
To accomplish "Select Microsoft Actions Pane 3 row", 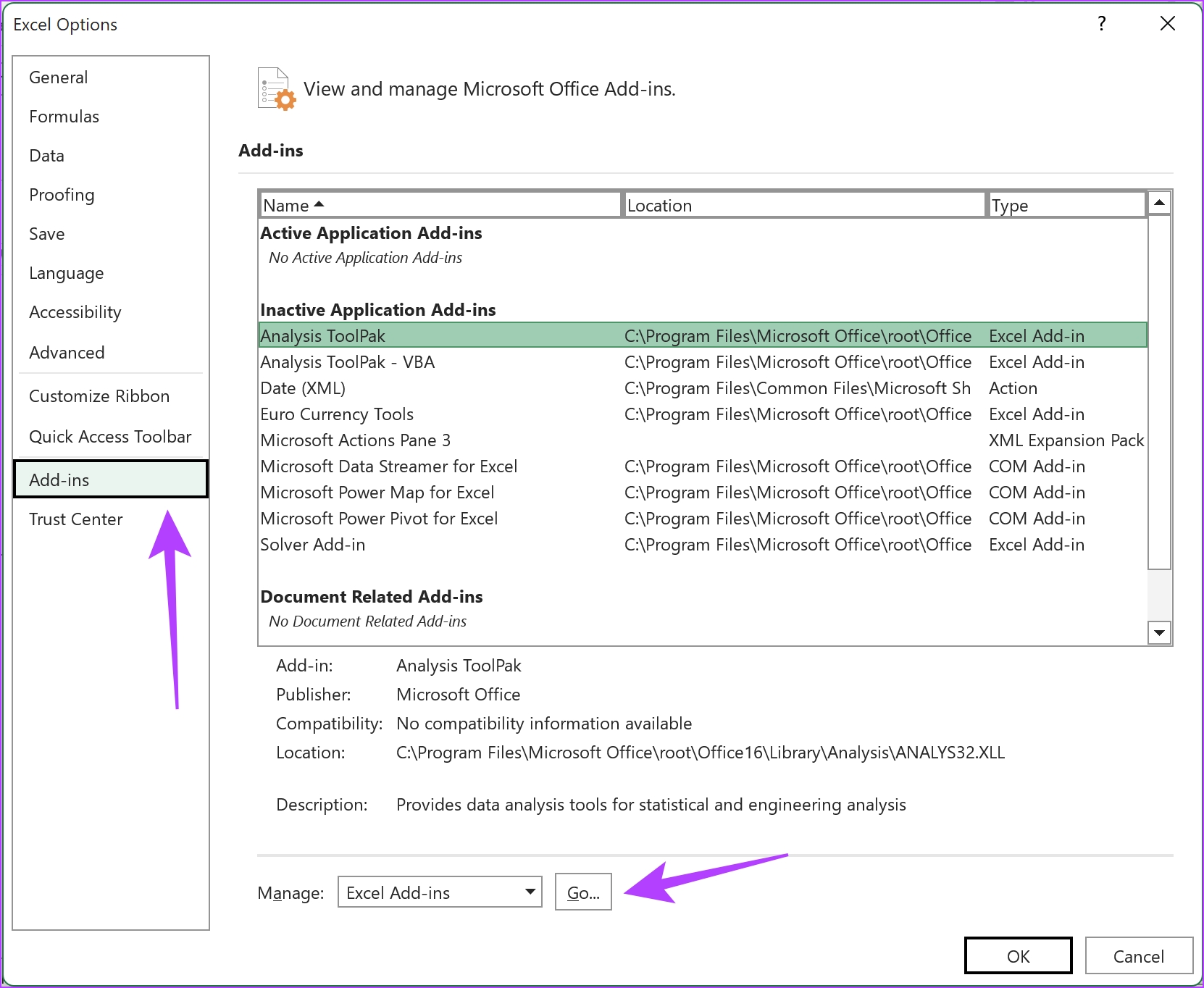I will coord(703,440).
